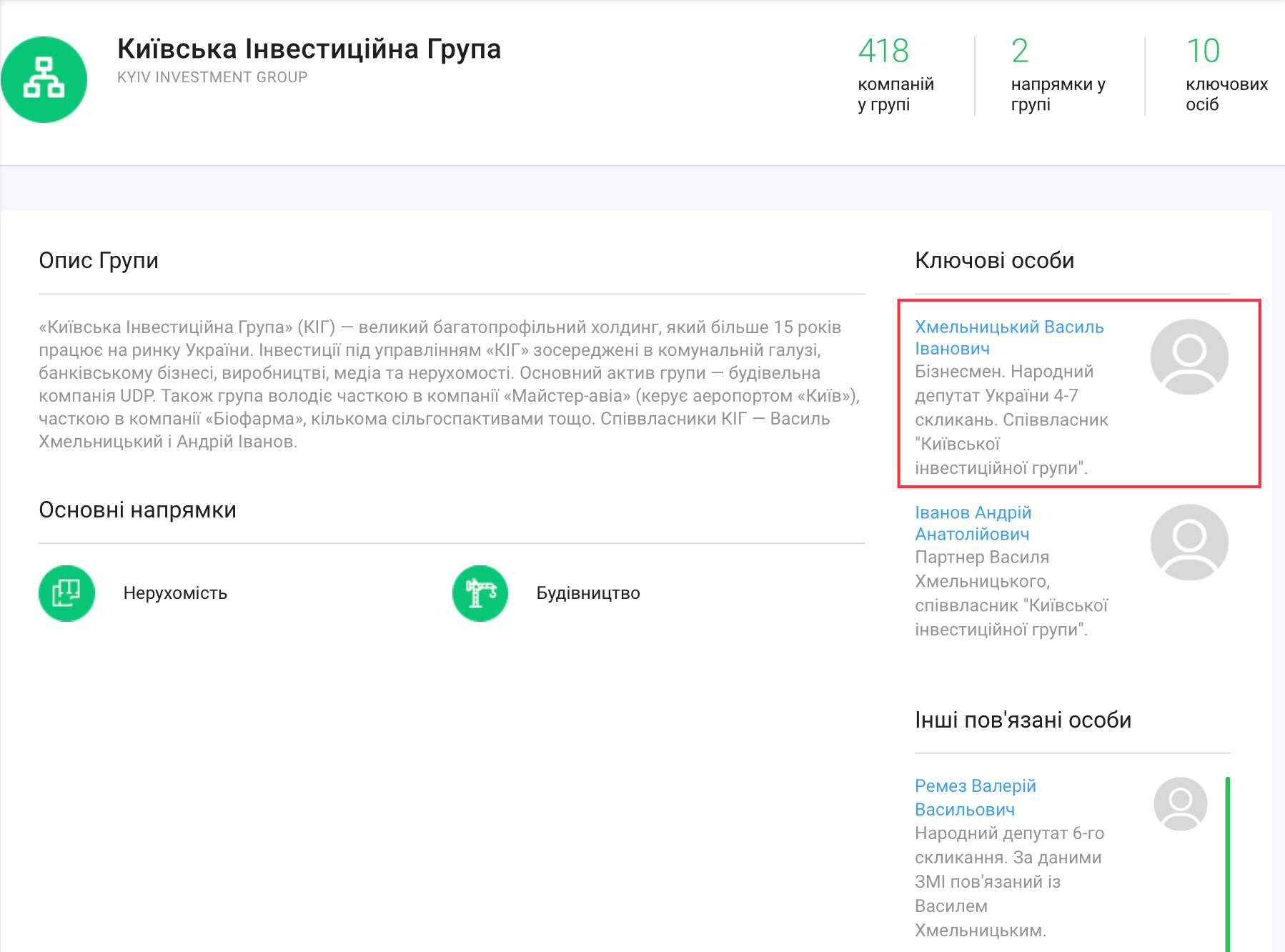Select the Нерухомість direction label
This screenshot has height=952, width=1285.
(175, 593)
